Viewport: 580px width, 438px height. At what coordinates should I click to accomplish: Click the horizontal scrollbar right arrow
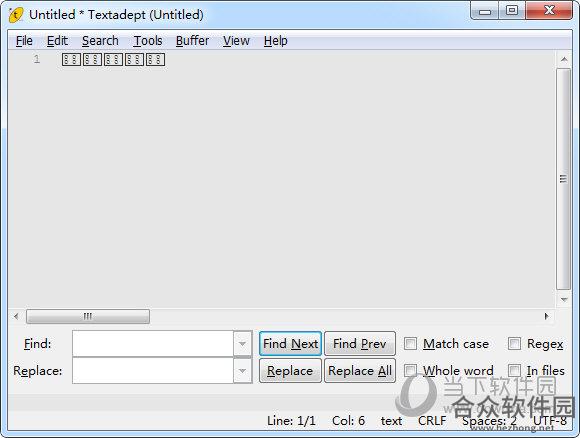click(547, 316)
